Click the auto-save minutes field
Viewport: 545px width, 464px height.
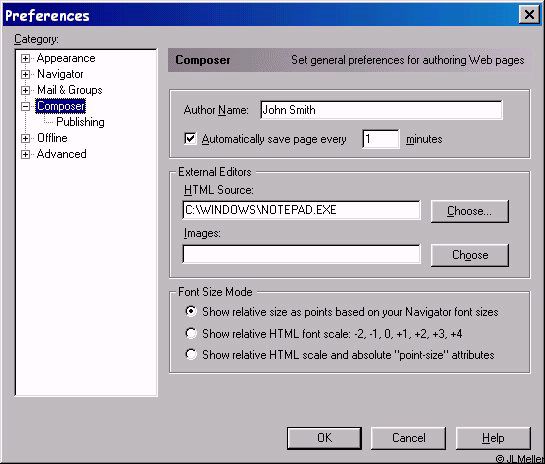pyautogui.click(x=381, y=139)
